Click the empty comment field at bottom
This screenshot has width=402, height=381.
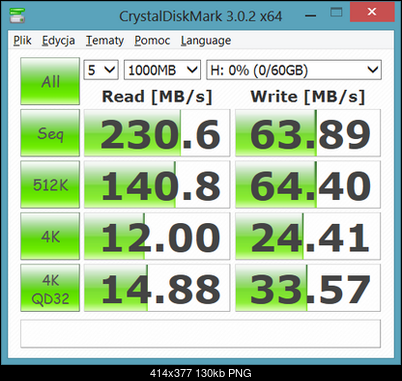click(200, 334)
